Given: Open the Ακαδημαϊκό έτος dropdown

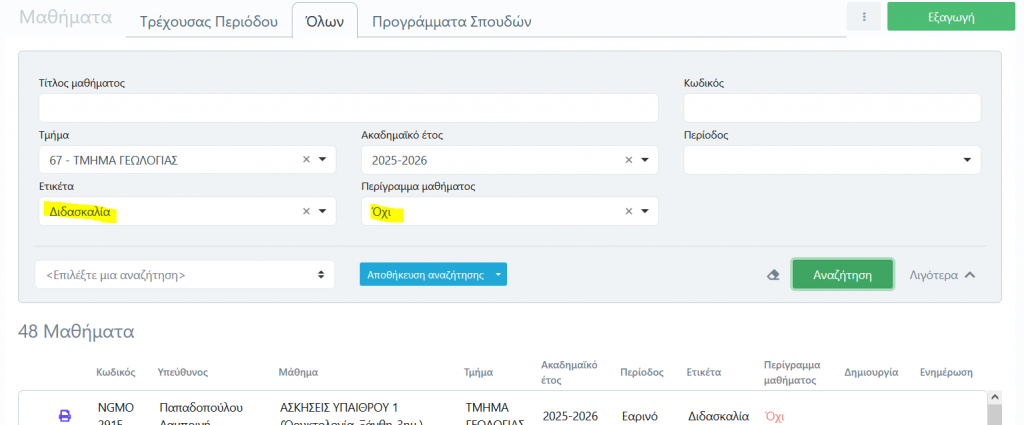Looking at the screenshot, I should [x=645, y=160].
